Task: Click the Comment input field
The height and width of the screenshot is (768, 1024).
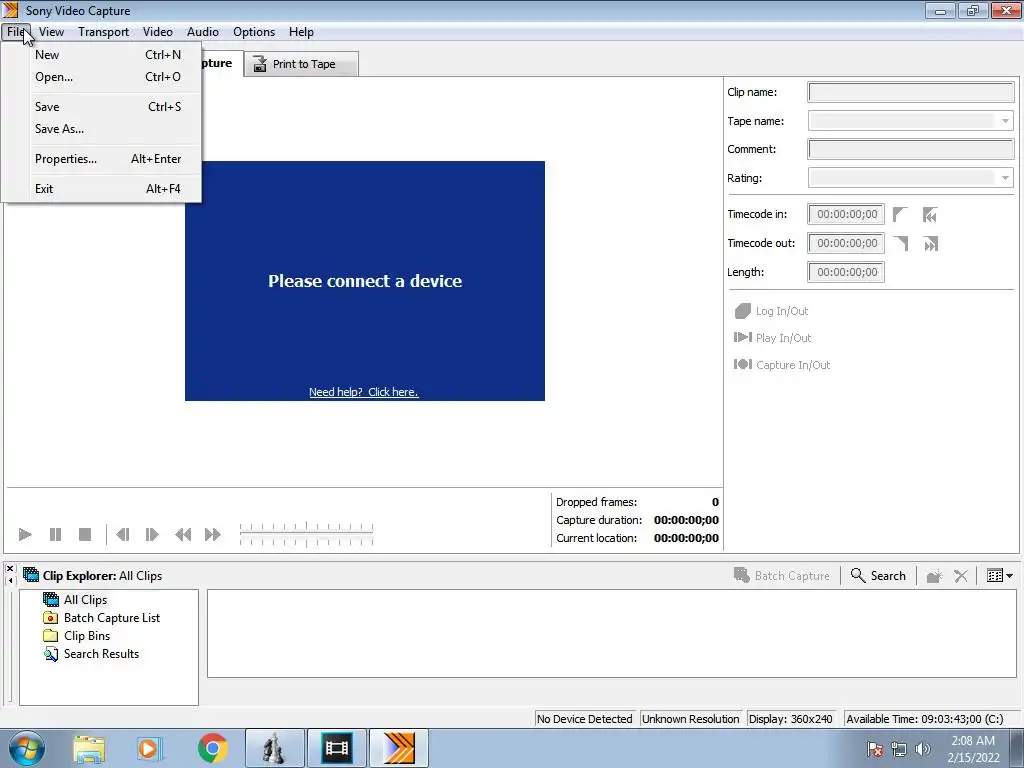Action: click(x=911, y=149)
